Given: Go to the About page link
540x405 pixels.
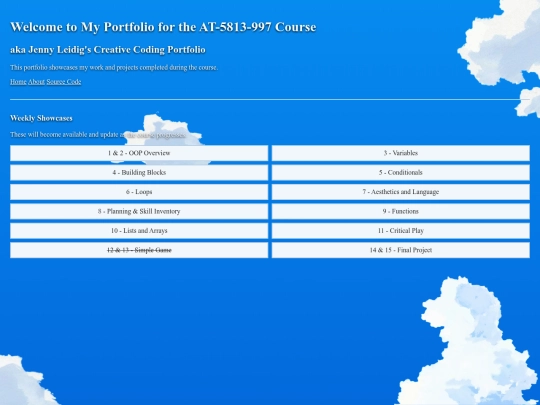Looking at the screenshot, I should click(x=36, y=82).
